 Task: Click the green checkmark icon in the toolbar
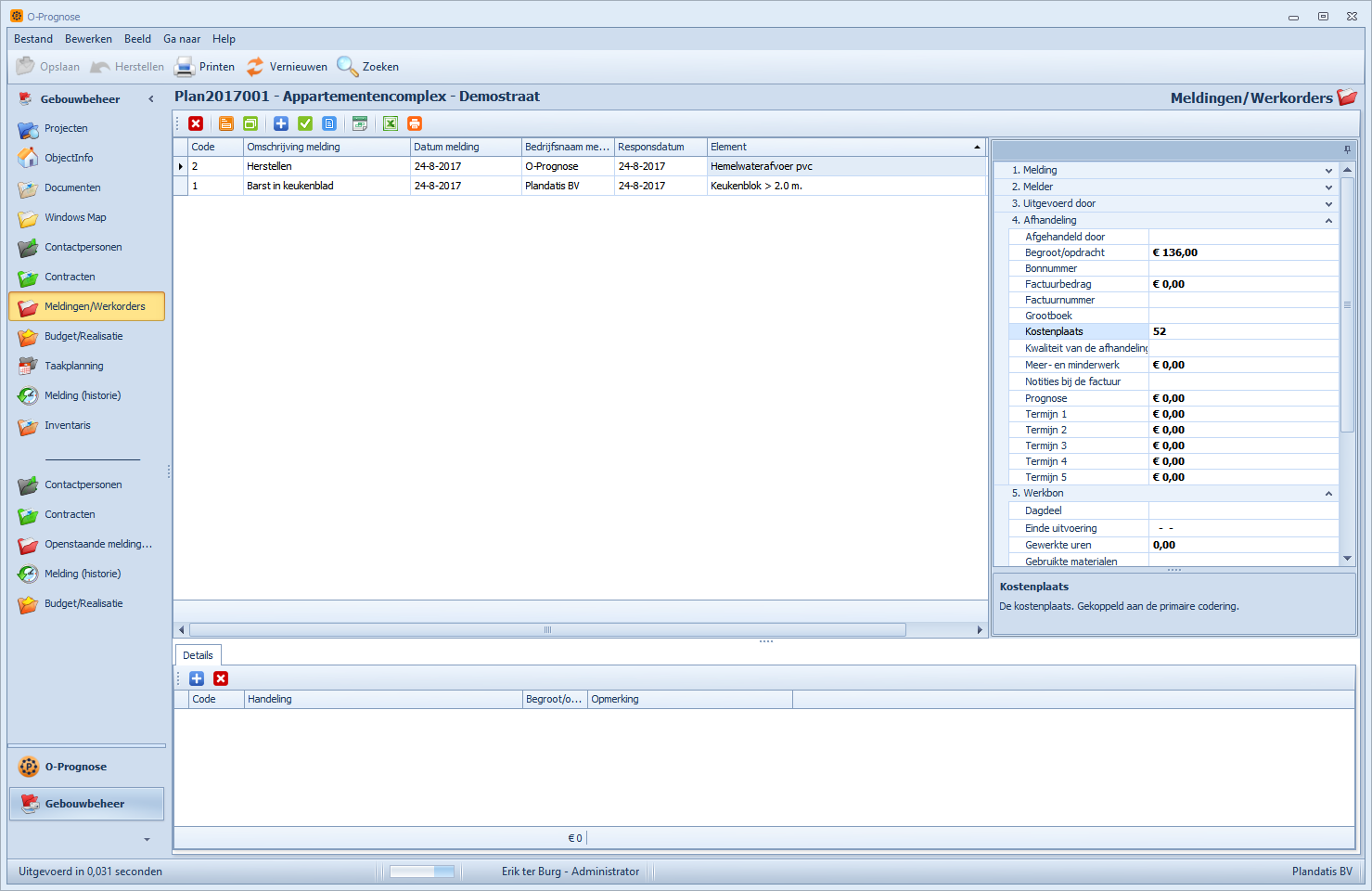tap(305, 123)
